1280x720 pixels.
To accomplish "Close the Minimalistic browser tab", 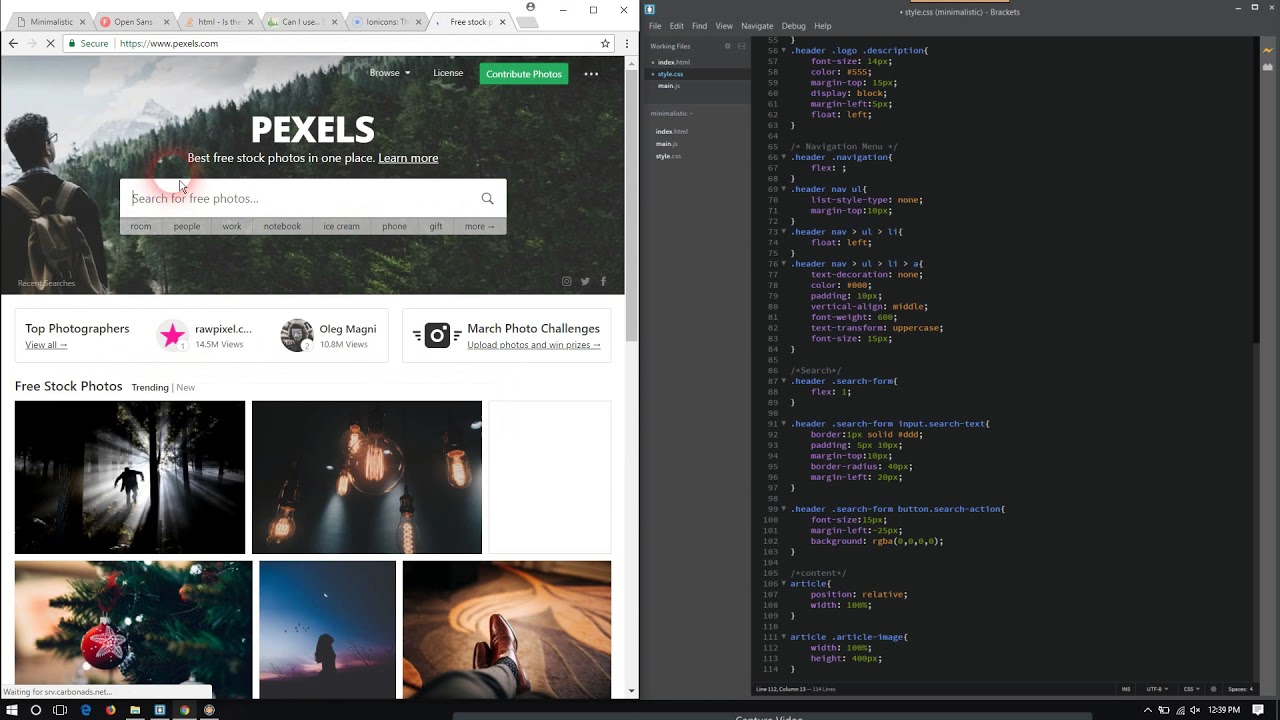I will (x=81, y=22).
